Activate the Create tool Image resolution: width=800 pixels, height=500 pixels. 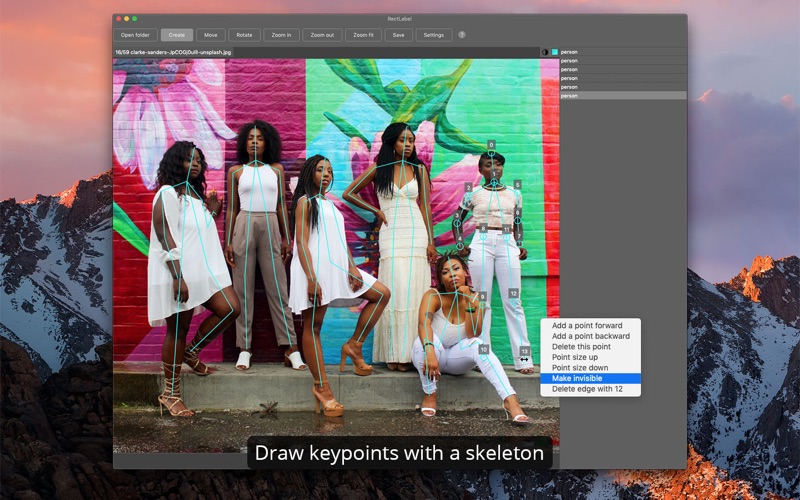176,35
